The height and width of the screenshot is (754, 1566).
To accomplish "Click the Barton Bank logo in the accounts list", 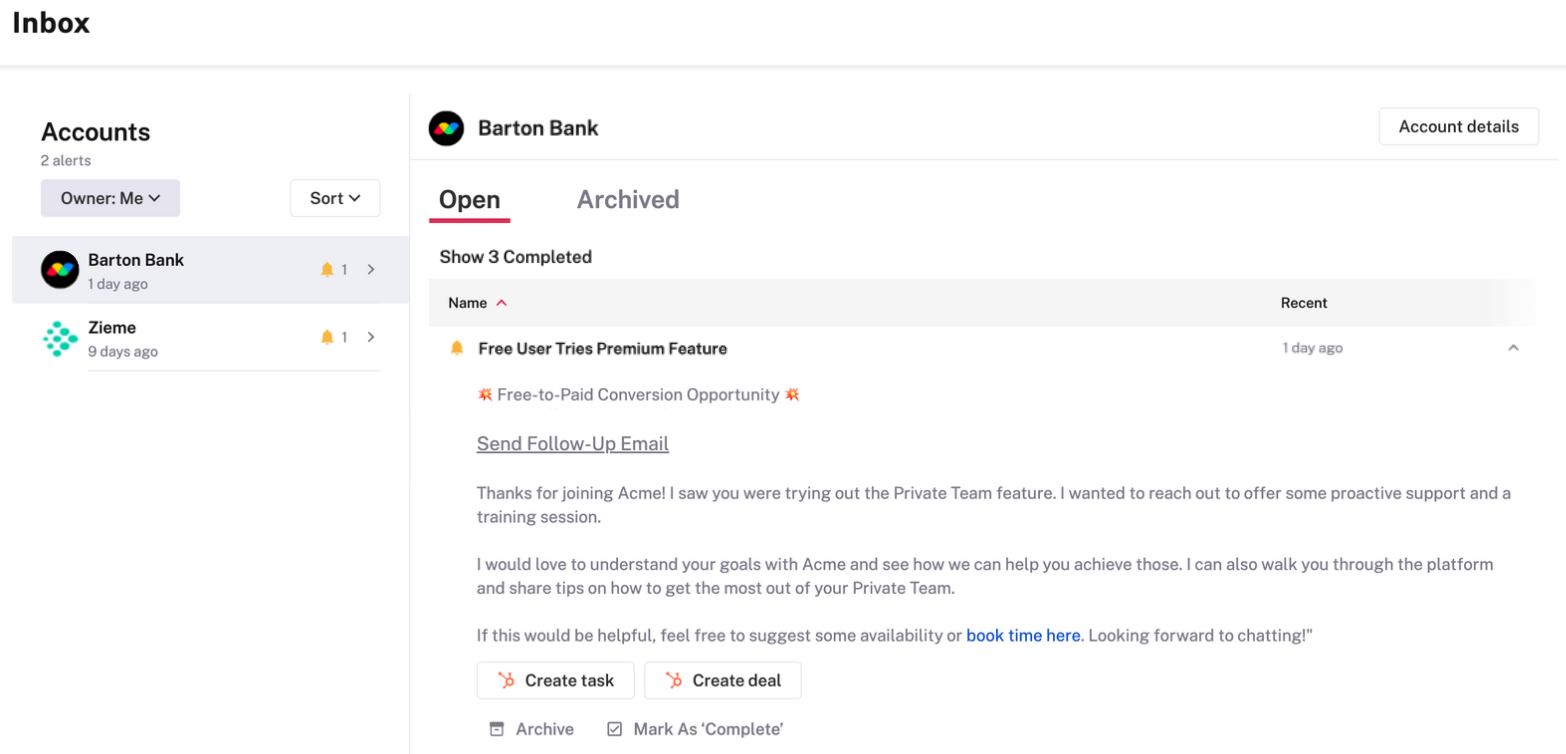I will click(x=60, y=270).
